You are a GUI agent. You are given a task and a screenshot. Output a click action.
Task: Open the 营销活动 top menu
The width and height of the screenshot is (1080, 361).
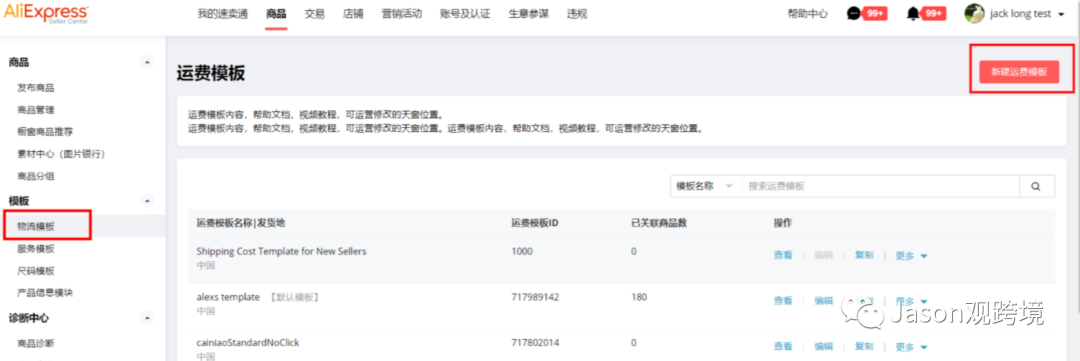[402, 14]
